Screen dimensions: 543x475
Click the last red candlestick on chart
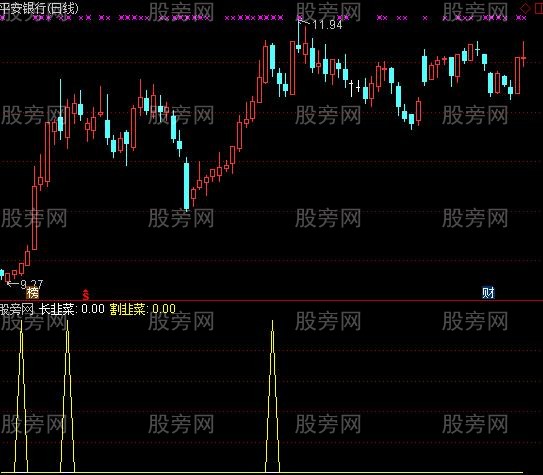click(523, 54)
